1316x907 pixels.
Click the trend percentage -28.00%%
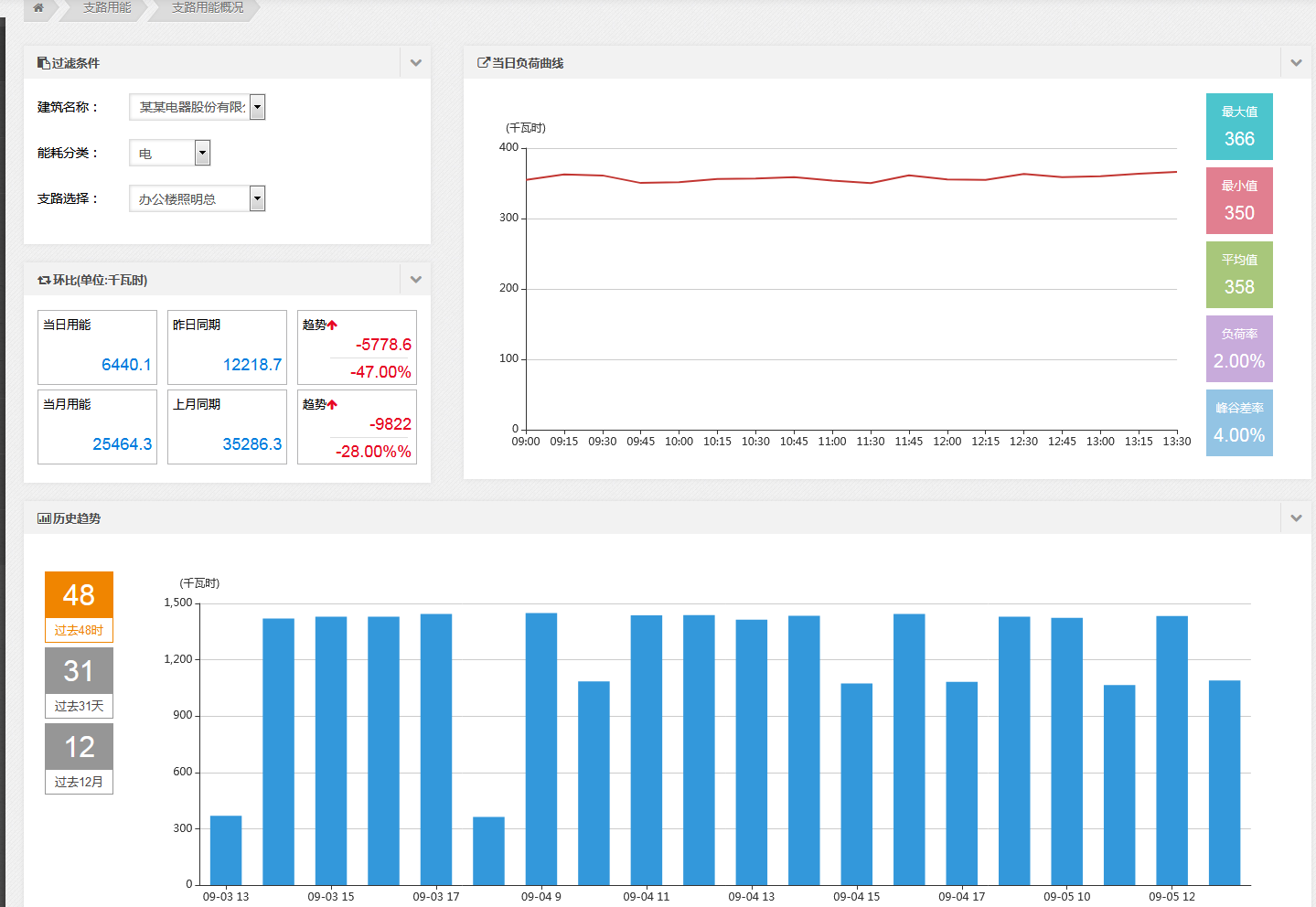(373, 452)
